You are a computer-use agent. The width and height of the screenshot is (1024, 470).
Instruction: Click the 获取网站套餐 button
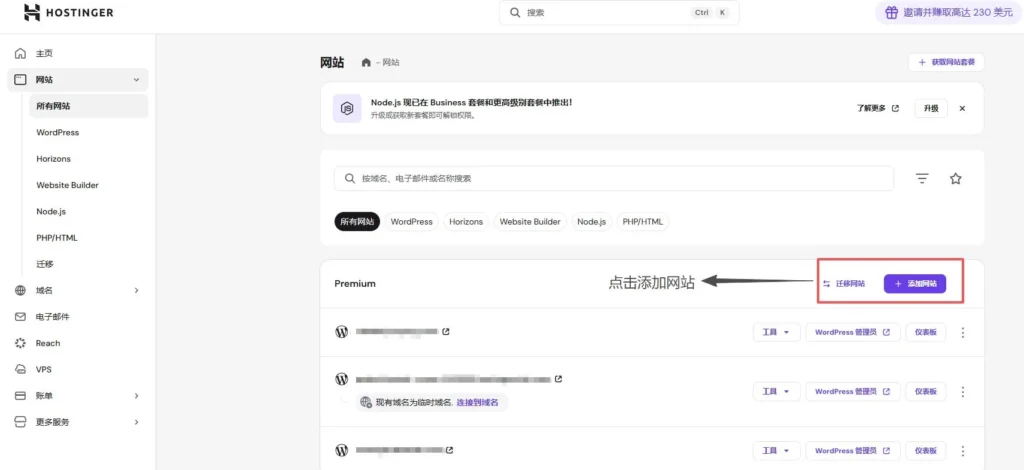(946, 63)
